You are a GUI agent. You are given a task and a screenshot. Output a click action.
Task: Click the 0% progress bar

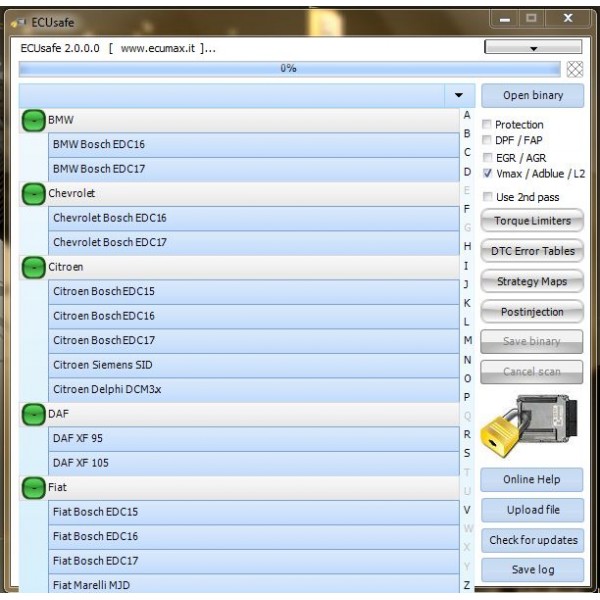290,69
